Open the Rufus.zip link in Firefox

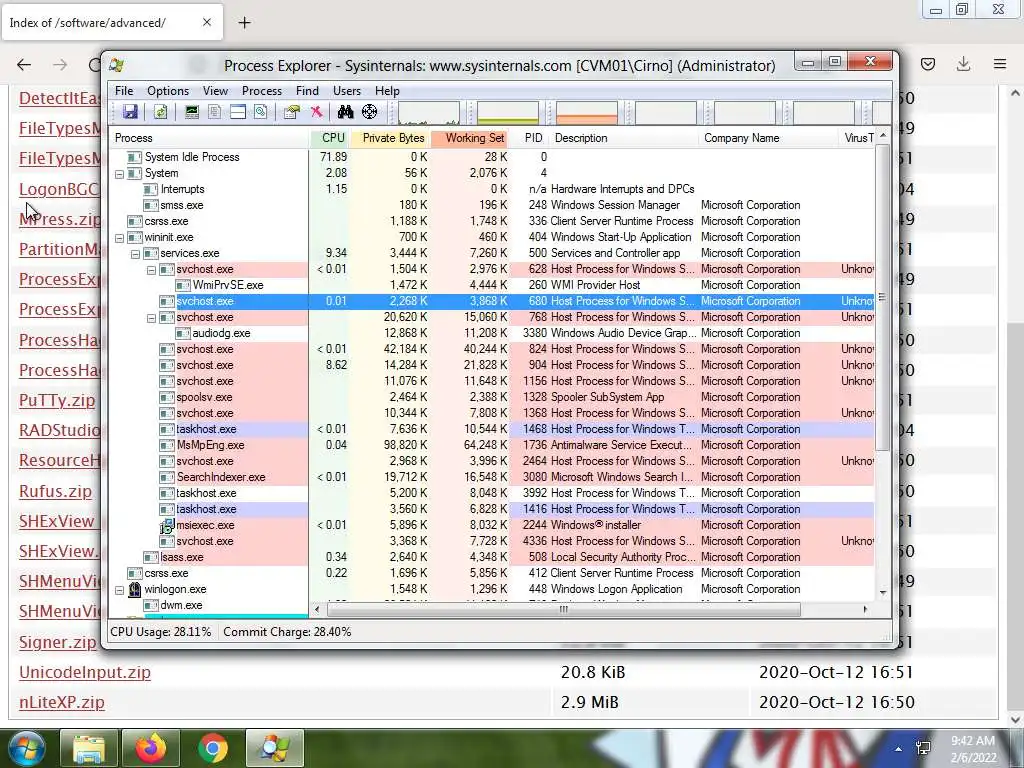click(56, 491)
